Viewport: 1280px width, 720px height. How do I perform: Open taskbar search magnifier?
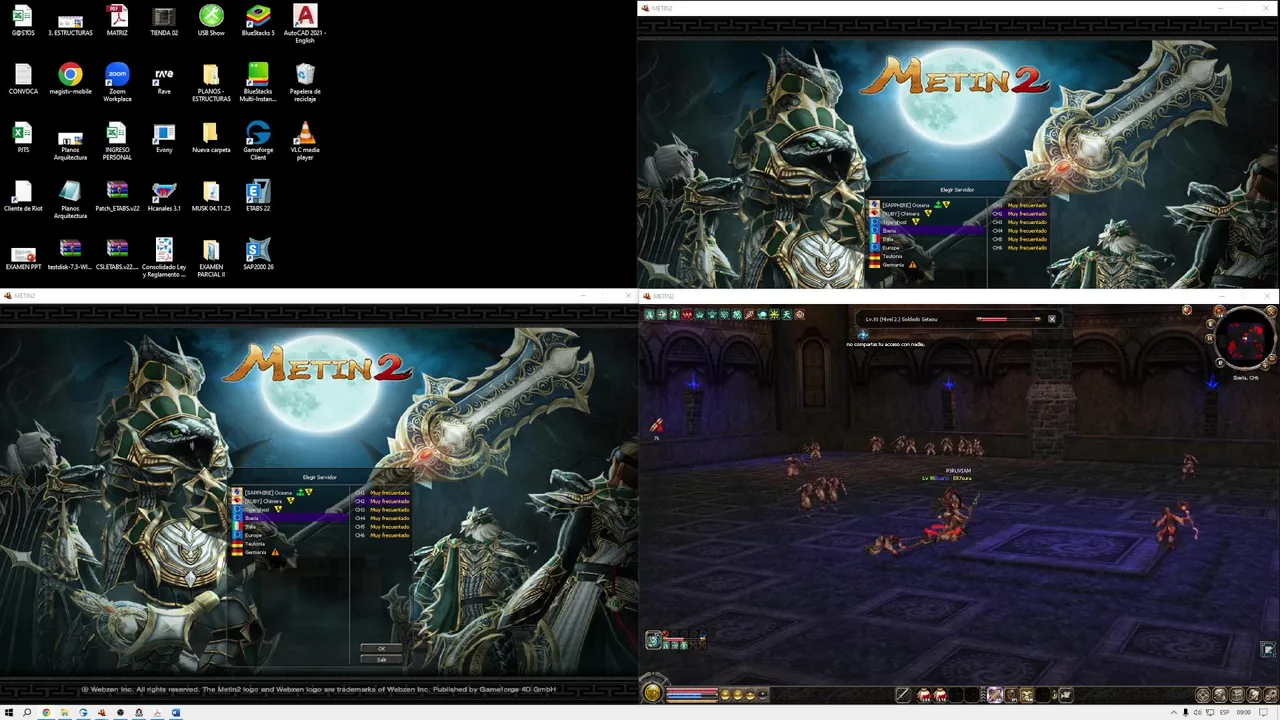(27, 713)
